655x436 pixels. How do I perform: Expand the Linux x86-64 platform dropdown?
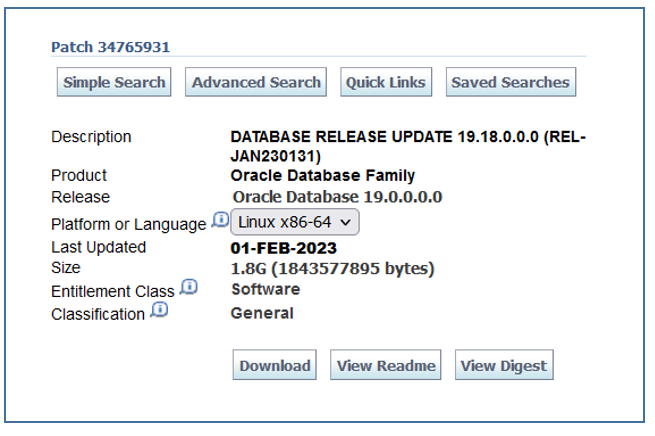point(295,222)
